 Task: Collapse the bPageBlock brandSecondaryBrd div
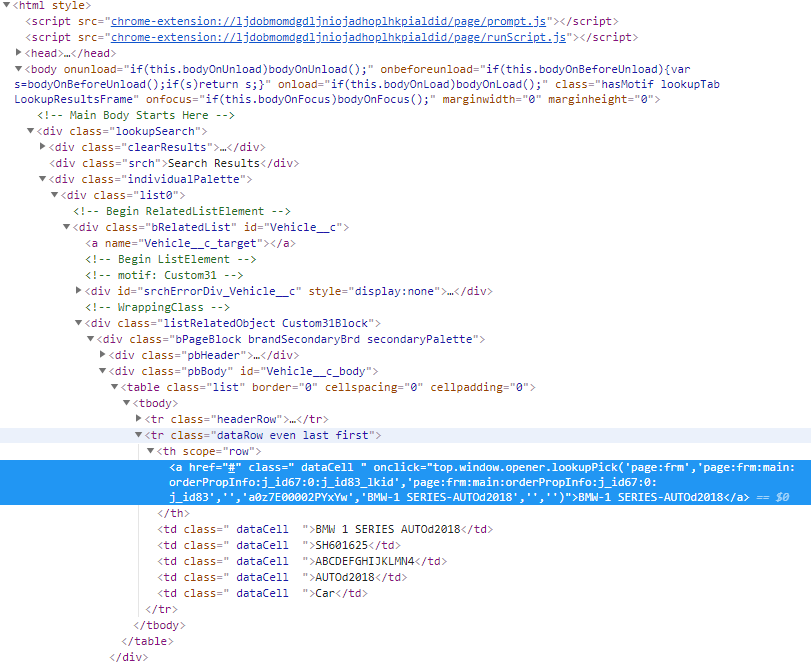(91, 339)
